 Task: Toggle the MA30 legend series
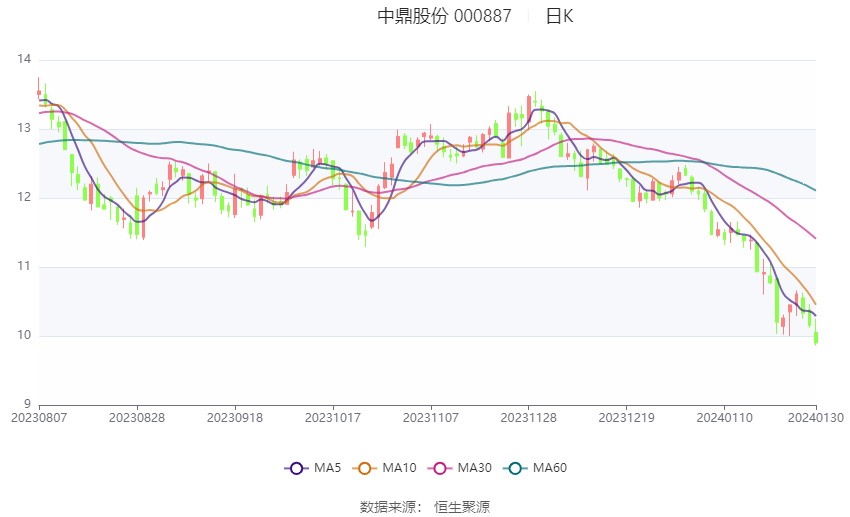(x=460, y=468)
